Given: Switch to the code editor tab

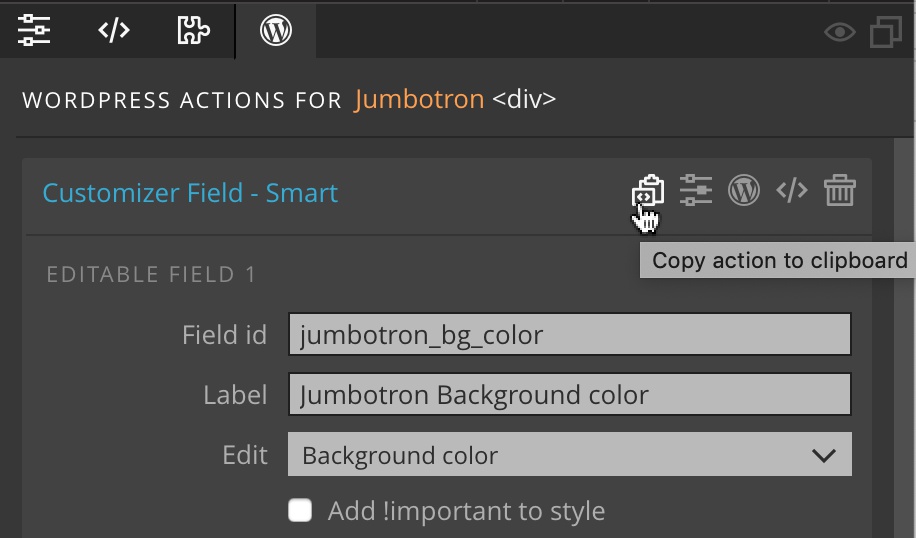Looking at the screenshot, I should point(114,31).
